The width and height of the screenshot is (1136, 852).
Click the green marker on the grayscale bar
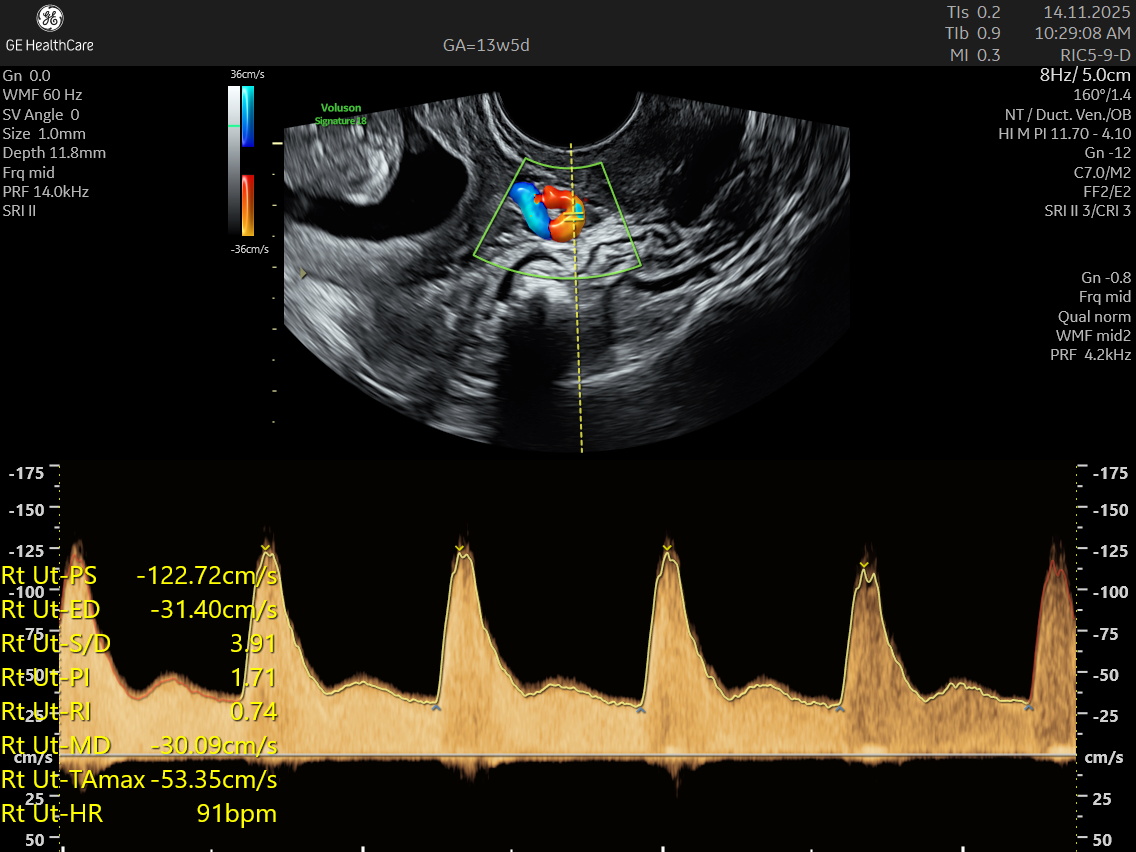(x=234, y=126)
